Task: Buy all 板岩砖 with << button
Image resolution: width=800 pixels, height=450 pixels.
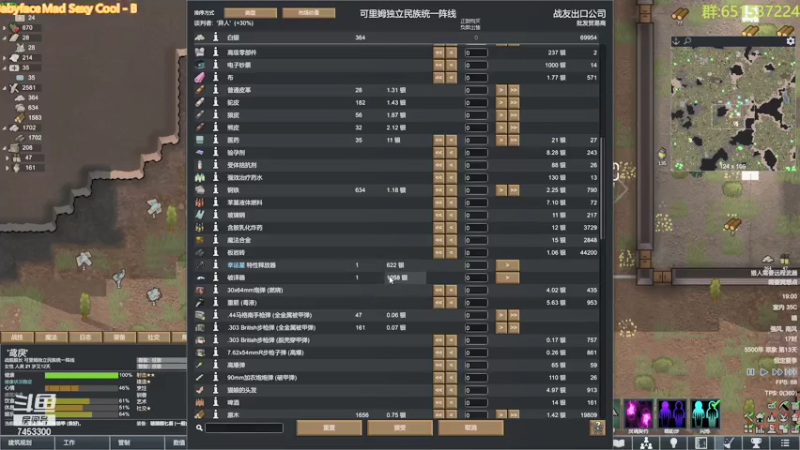Action: click(439, 252)
